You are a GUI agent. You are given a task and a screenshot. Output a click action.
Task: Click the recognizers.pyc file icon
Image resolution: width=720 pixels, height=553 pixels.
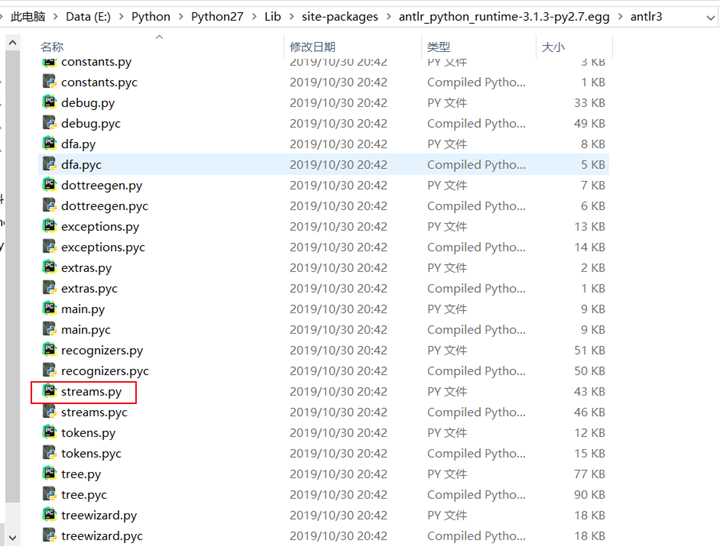[49, 370]
